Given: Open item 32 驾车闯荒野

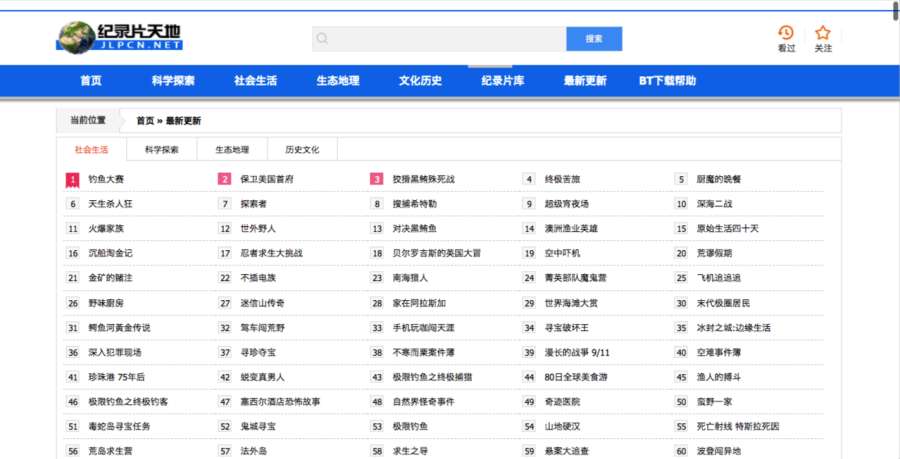Looking at the screenshot, I should point(263,328).
